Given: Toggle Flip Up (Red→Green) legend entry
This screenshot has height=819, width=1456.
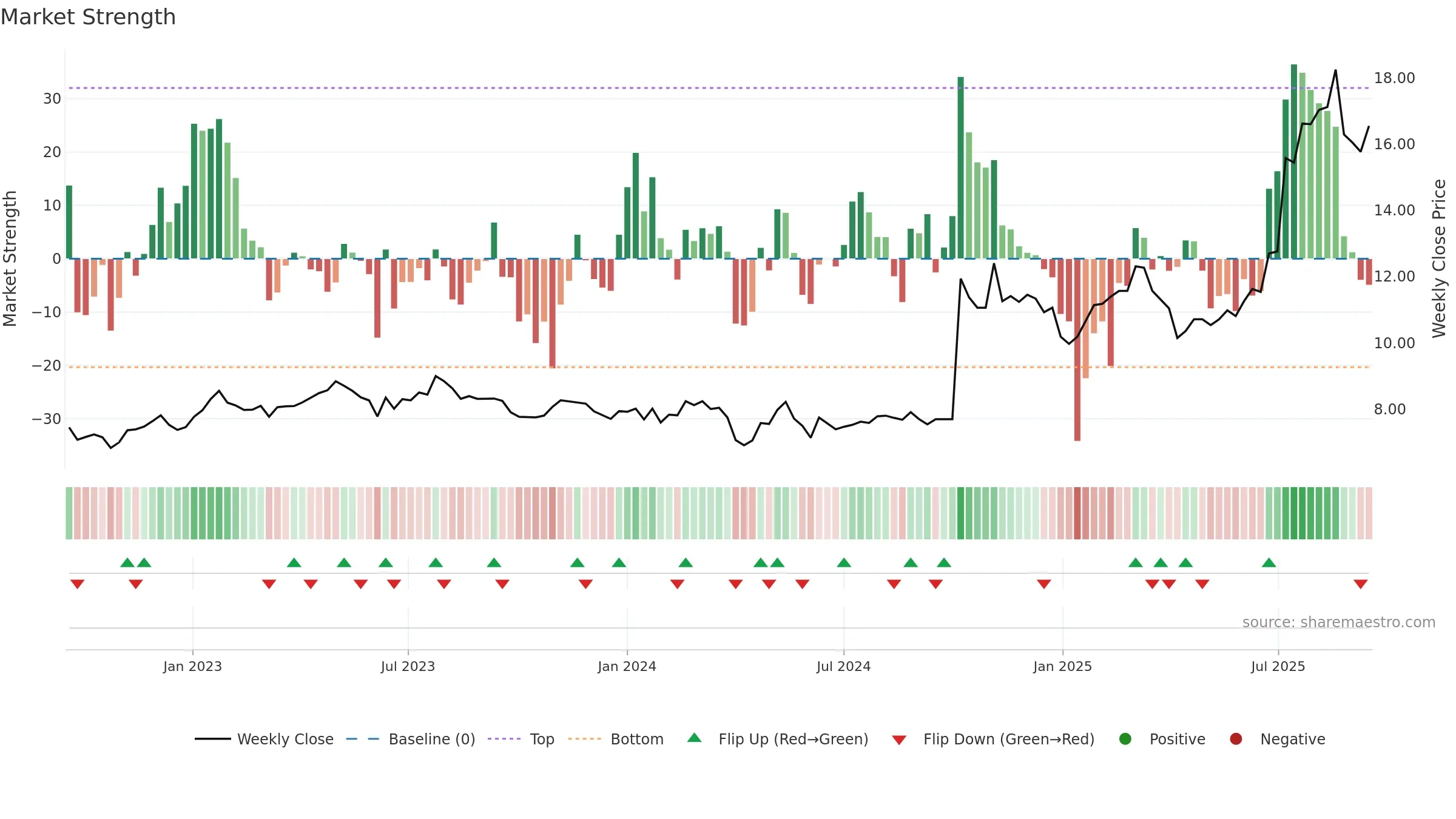Looking at the screenshot, I should click(x=778, y=739).
